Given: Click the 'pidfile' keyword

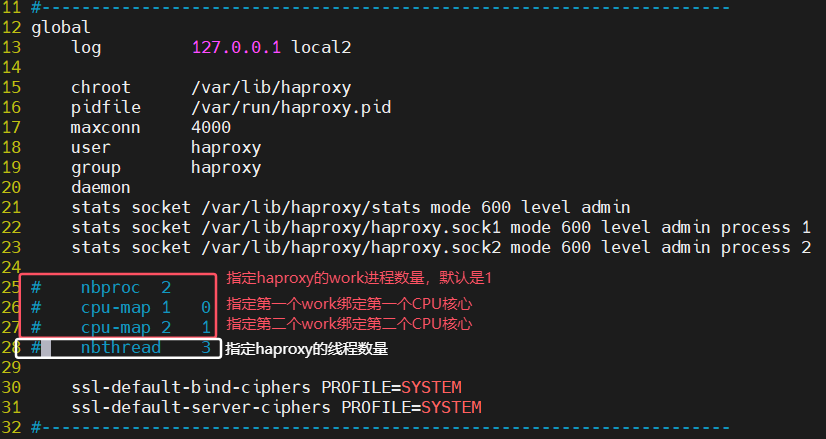Looking at the screenshot, I should point(106,108).
